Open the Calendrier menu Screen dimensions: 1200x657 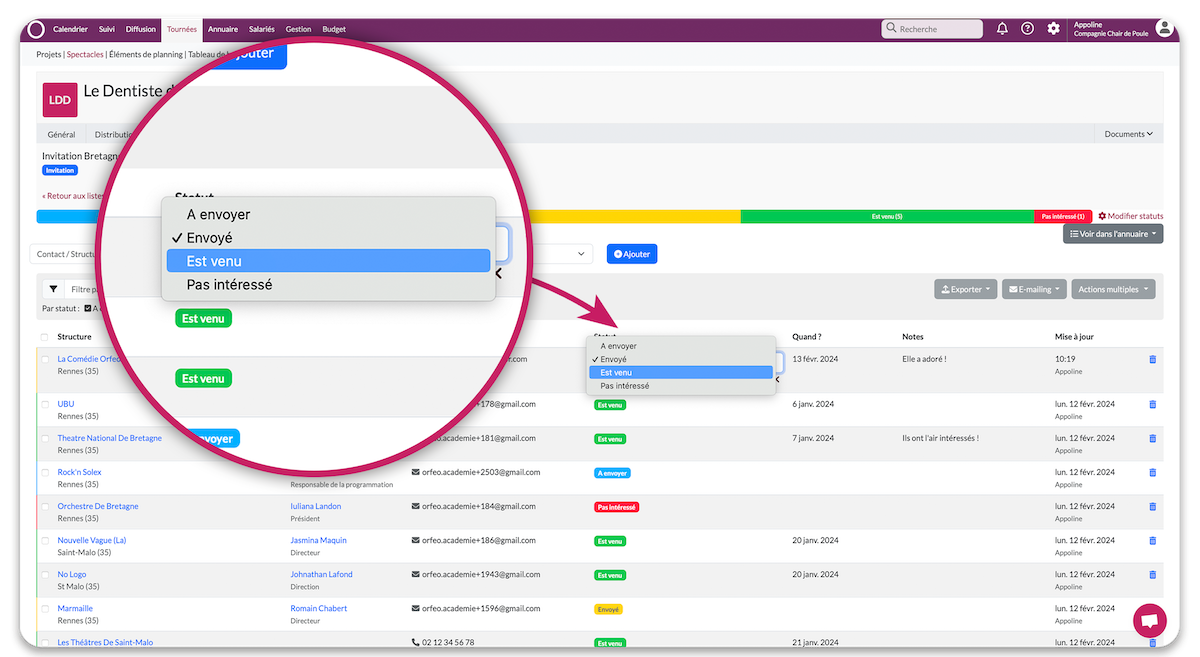click(x=71, y=29)
